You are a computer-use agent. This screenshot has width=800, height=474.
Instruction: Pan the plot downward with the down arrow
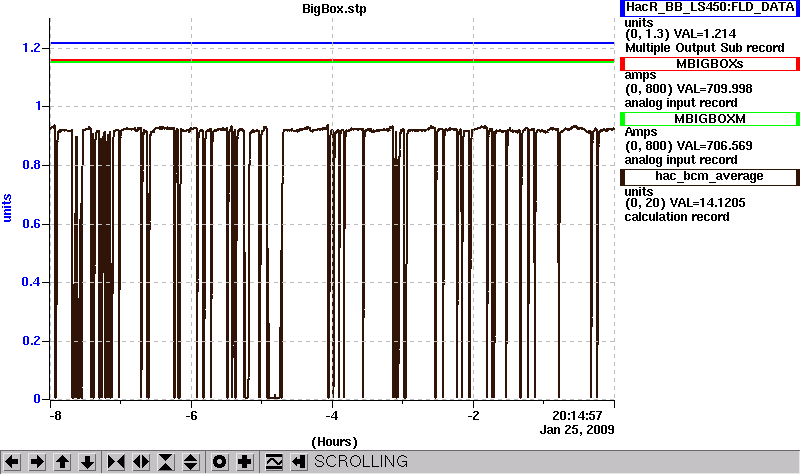coord(87,462)
